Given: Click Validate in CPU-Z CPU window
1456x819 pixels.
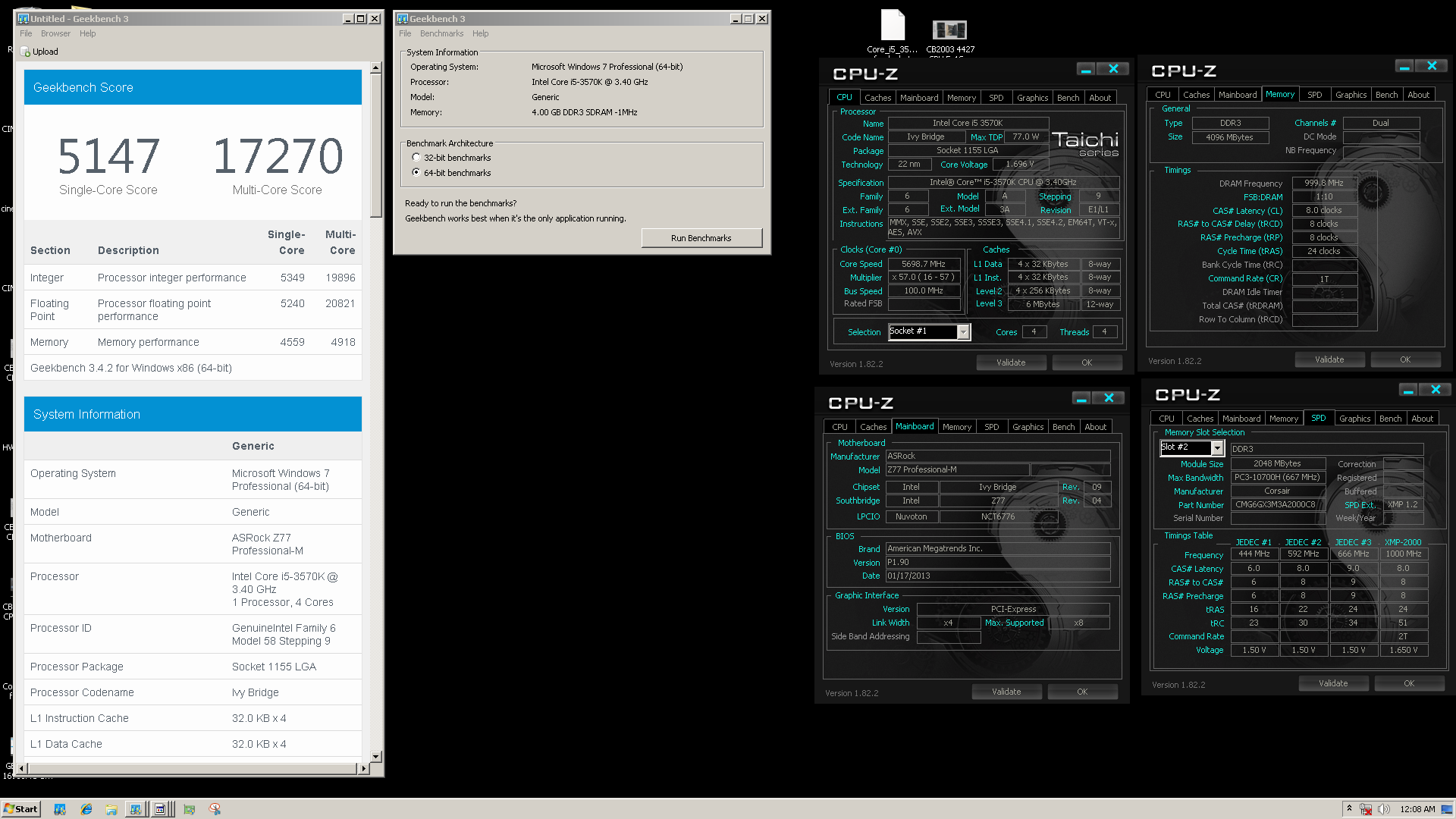Looking at the screenshot, I should coord(1011,362).
